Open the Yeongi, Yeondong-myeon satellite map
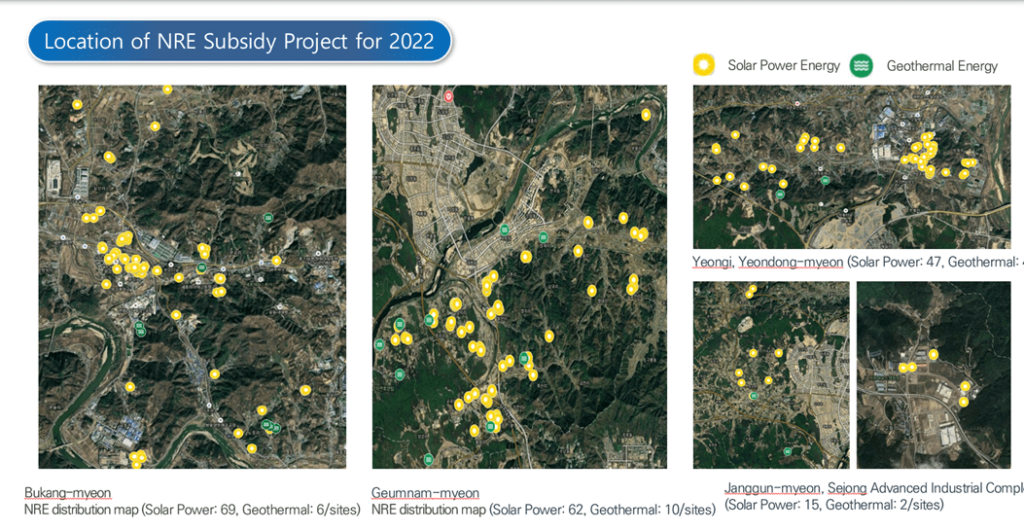 pos(851,166)
